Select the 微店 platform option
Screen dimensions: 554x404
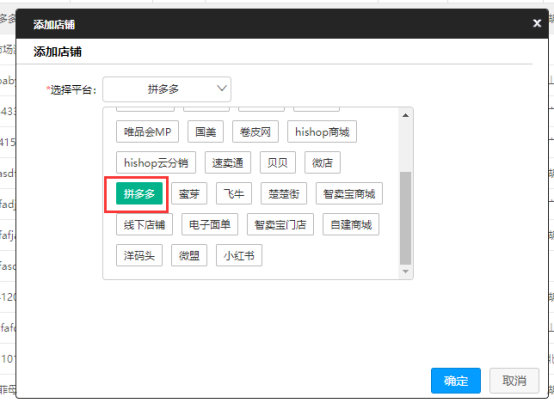(x=322, y=163)
